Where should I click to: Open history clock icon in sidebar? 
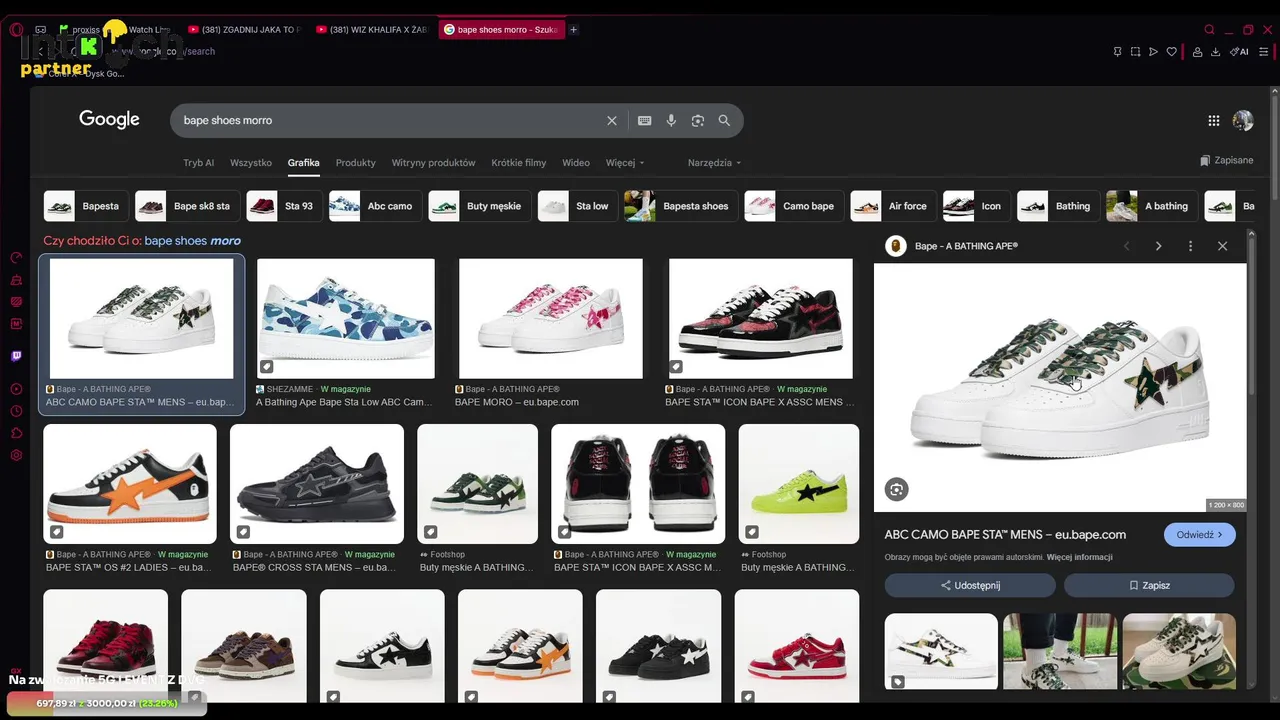click(16, 411)
